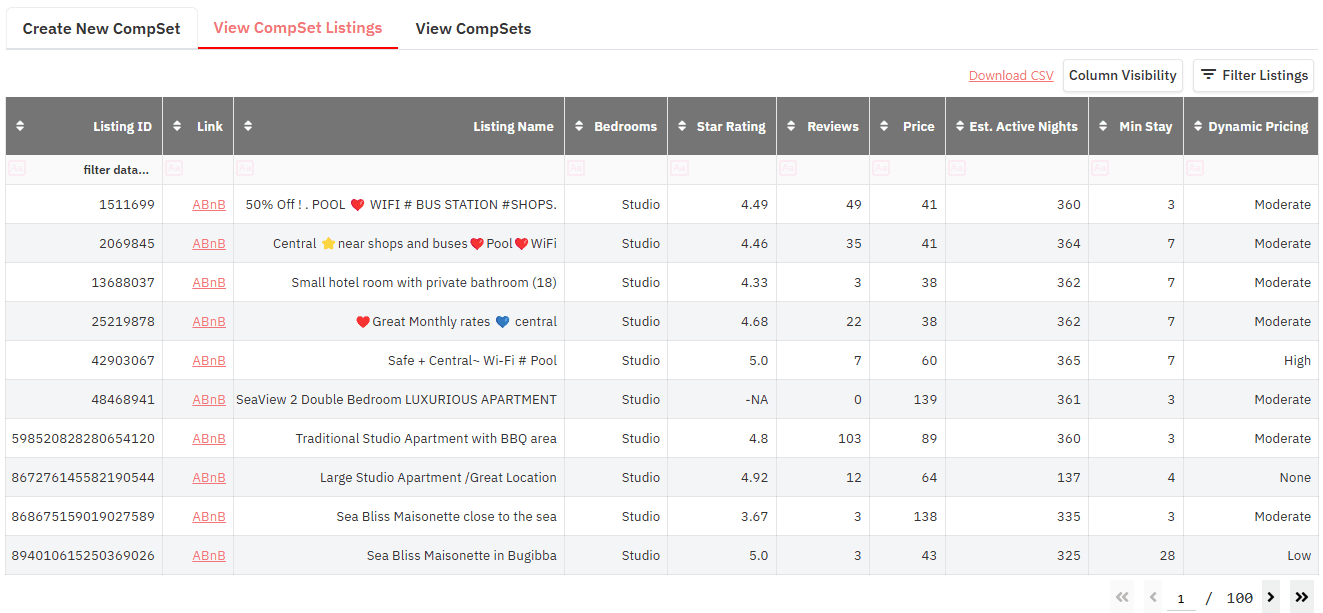Sort by Est. Active Nights arrows
This screenshot has height=613, width=1323.
pos(960,126)
